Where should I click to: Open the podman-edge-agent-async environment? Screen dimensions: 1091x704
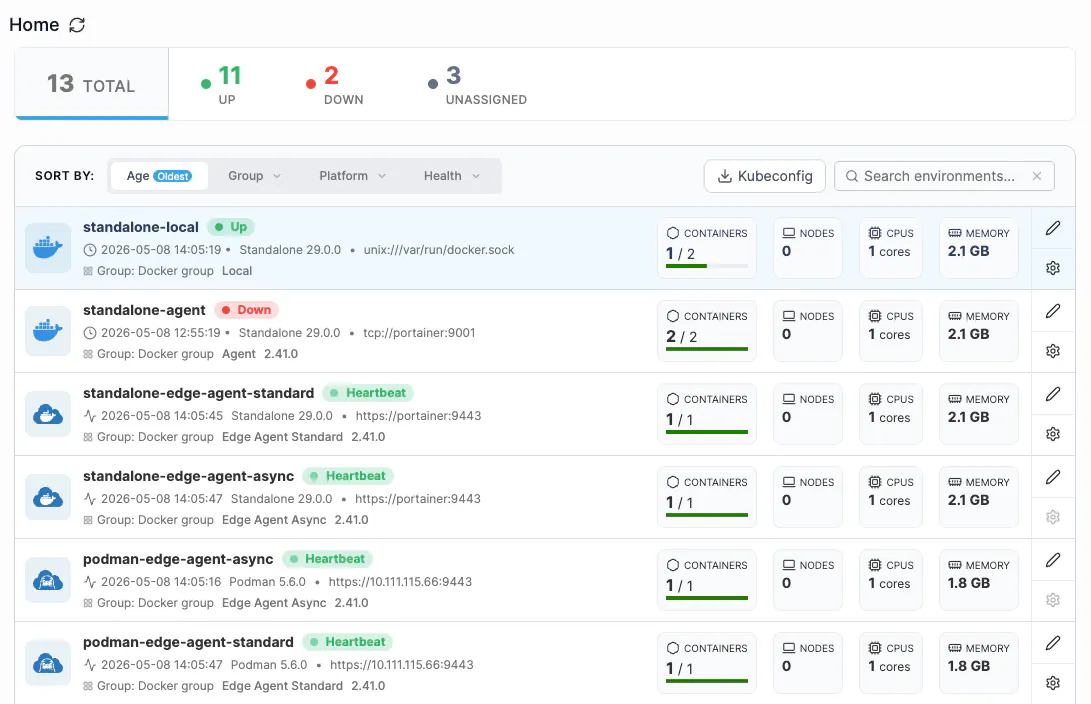pos(178,559)
